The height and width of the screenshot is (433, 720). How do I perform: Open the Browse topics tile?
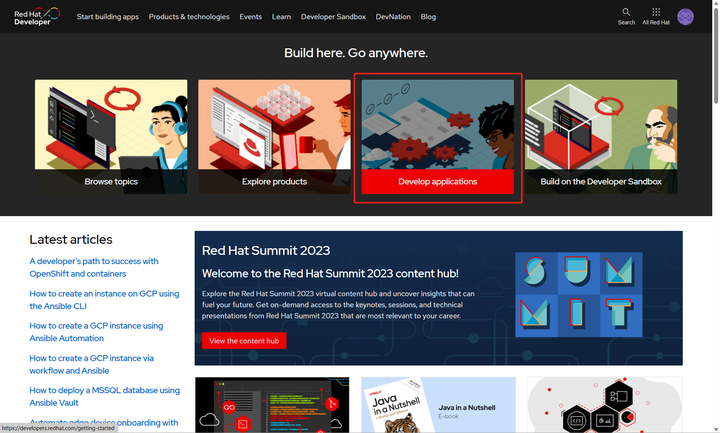point(111,136)
